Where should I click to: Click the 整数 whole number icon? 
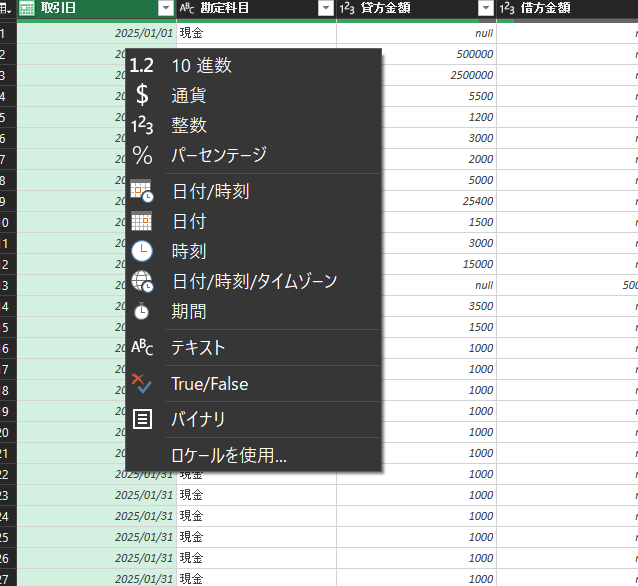(x=142, y=126)
